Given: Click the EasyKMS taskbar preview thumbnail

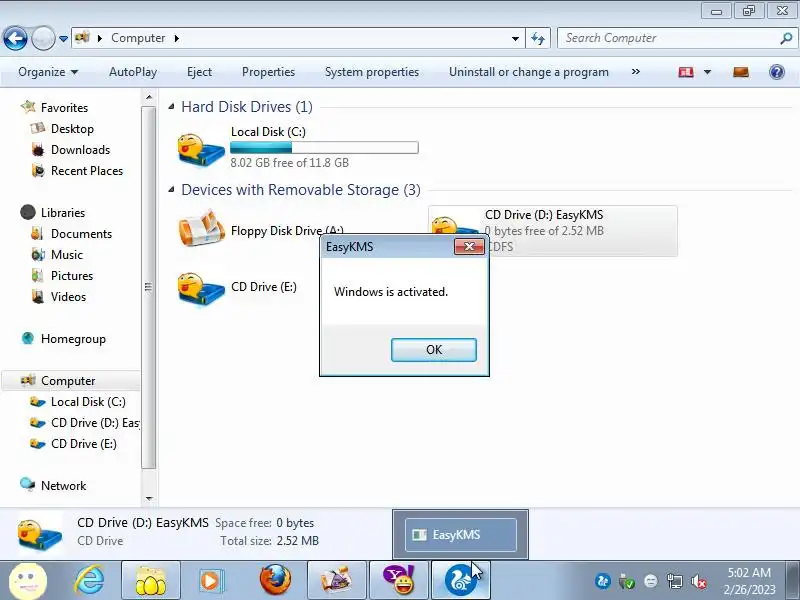Looking at the screenshot, I should click(x=460, y=535).
